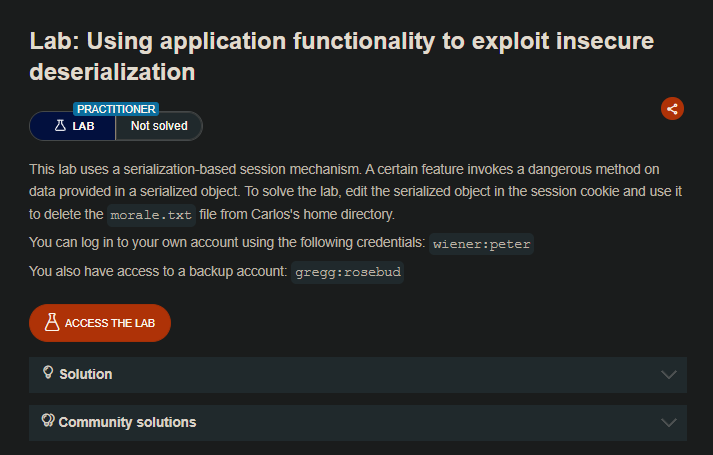Screen dimensions: 713x455
Task: Click the text You can log in to your own account
Action: 227,243
